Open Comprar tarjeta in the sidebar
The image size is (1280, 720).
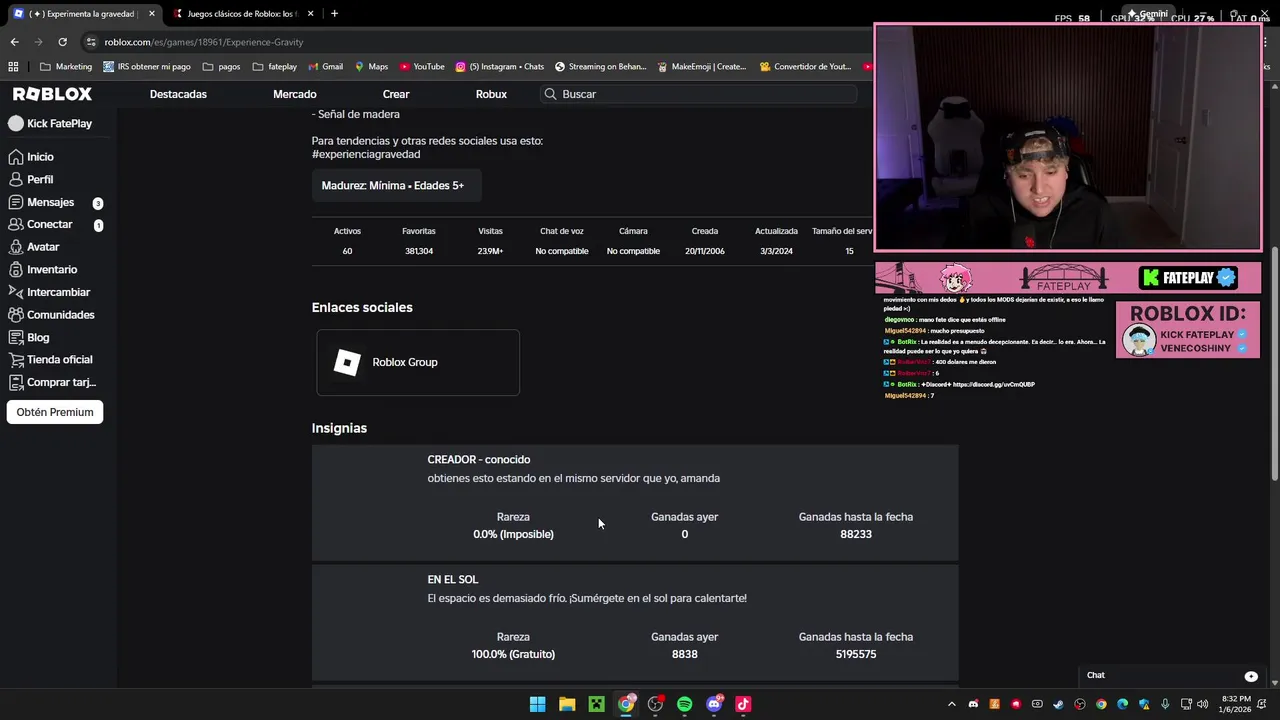[61, 382]
